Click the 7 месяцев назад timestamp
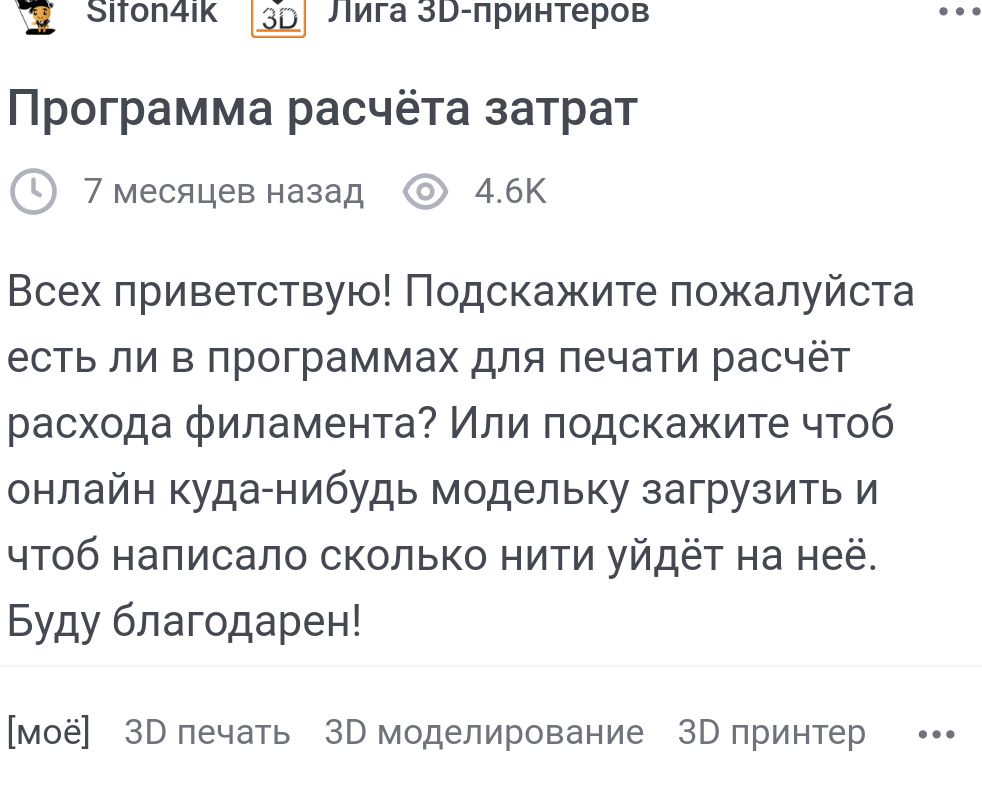 click(x=224, y=191)
